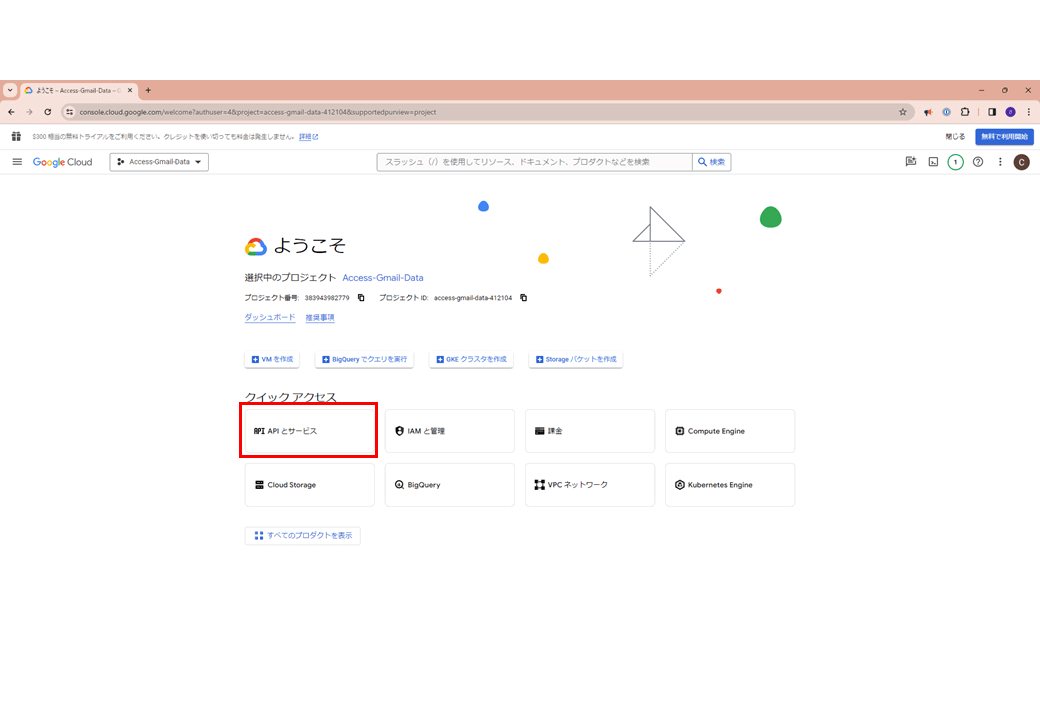The width and height of the screenshot is (1040, 720).
Task: Open the help question mark icon
Action: click(978, 162)
